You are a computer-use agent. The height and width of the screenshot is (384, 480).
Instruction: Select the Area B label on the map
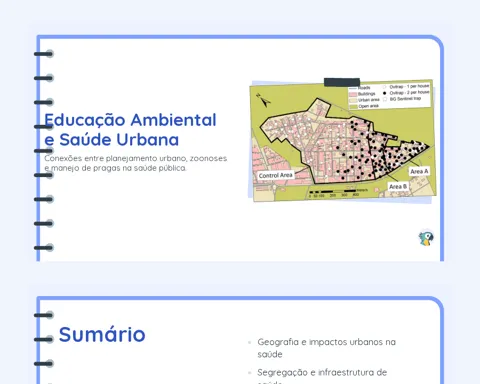coord(398,186)
